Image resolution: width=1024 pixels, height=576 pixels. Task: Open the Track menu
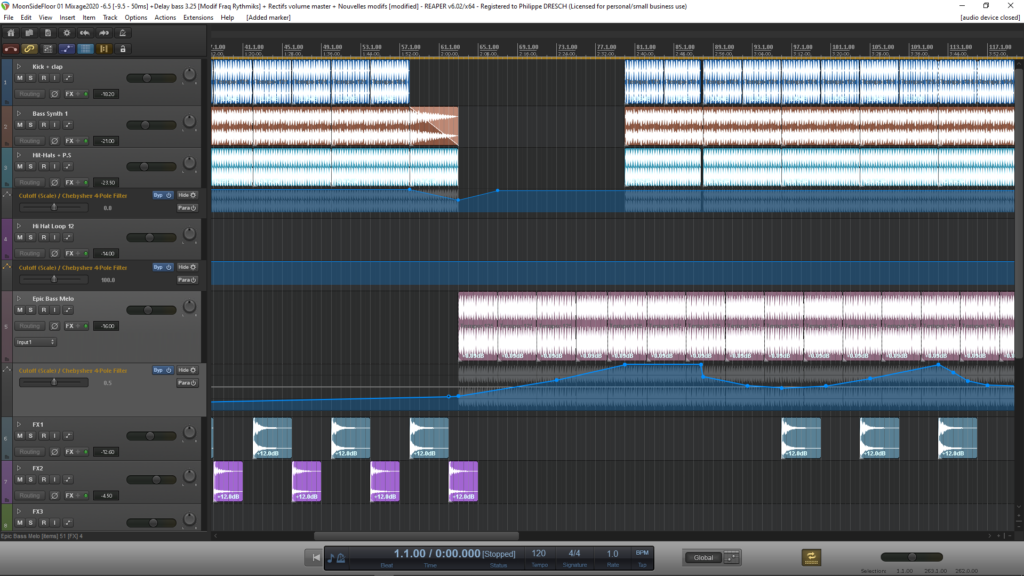point(110,18)
